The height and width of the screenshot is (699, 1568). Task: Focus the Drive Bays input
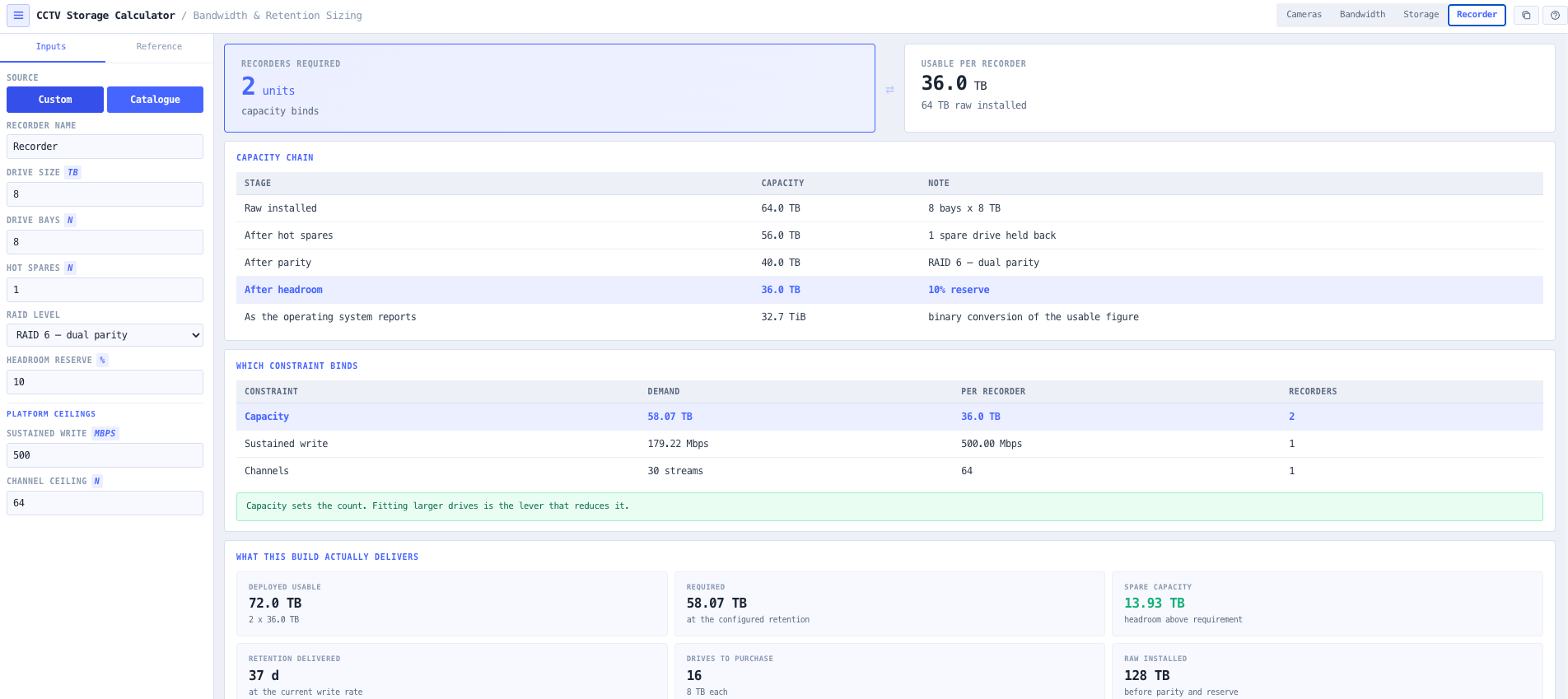pos(105,242)
